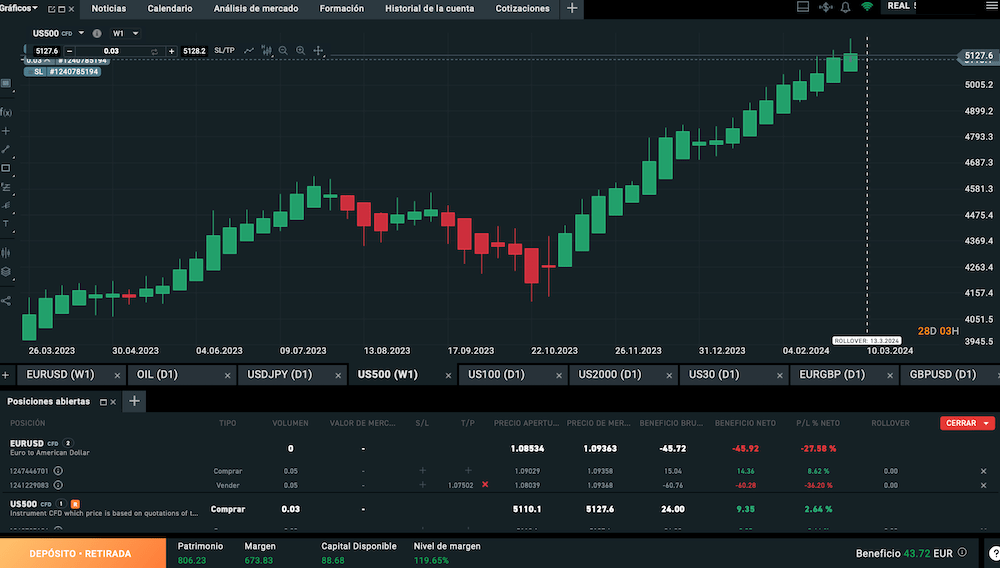The image size is (1000, 568).
Task: Click the US500 instrument info icon
Action: tap(97, 33)
